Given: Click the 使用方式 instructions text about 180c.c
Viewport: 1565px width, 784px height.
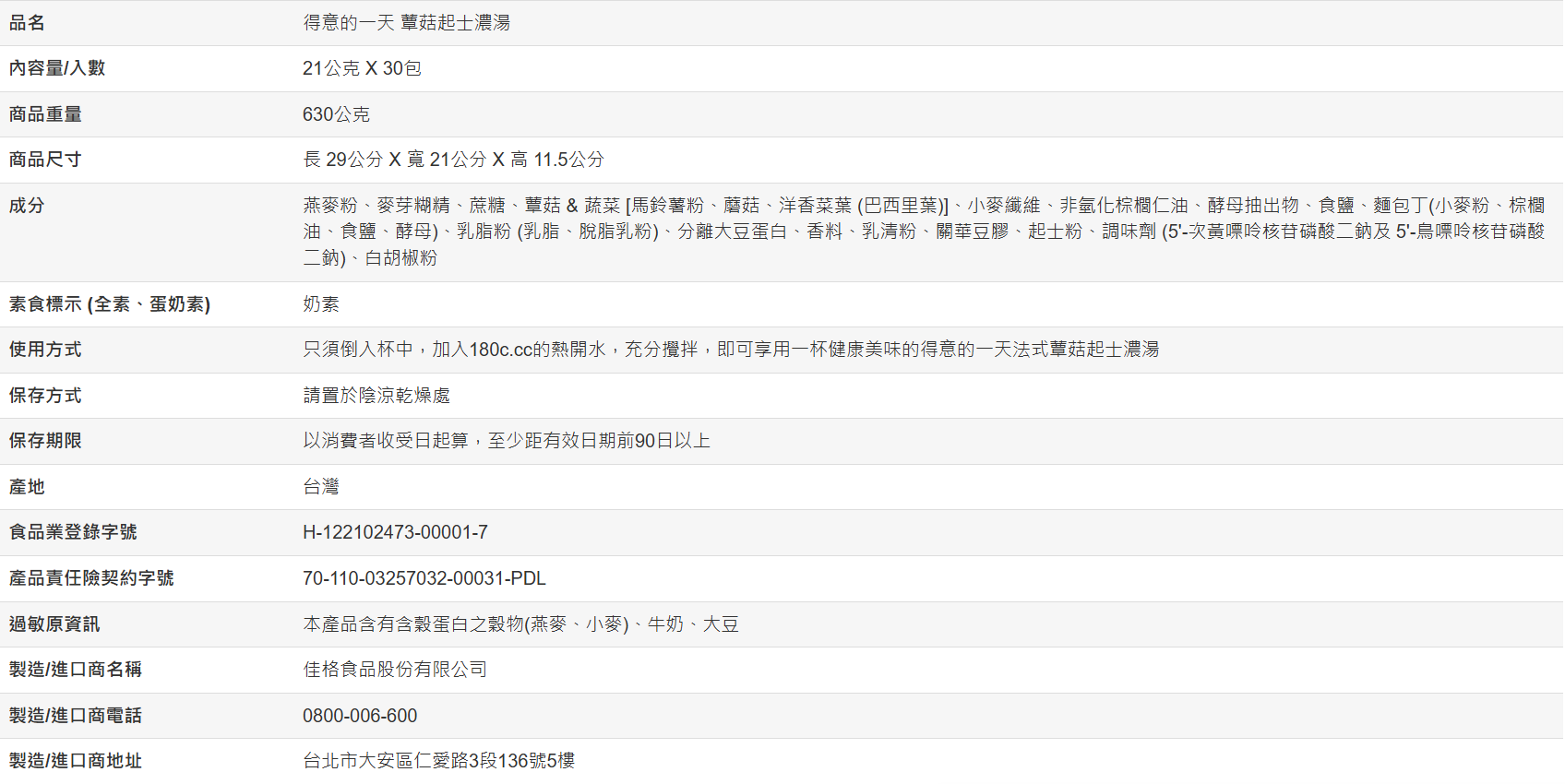Looking at the screenshot, I should point(731,350).
